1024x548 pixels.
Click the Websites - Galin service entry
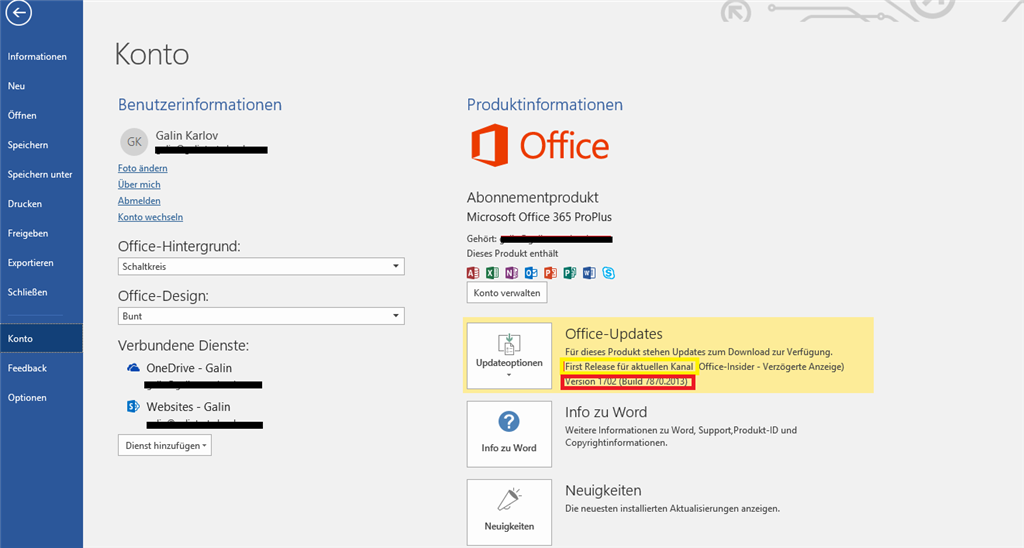[188, 406]
